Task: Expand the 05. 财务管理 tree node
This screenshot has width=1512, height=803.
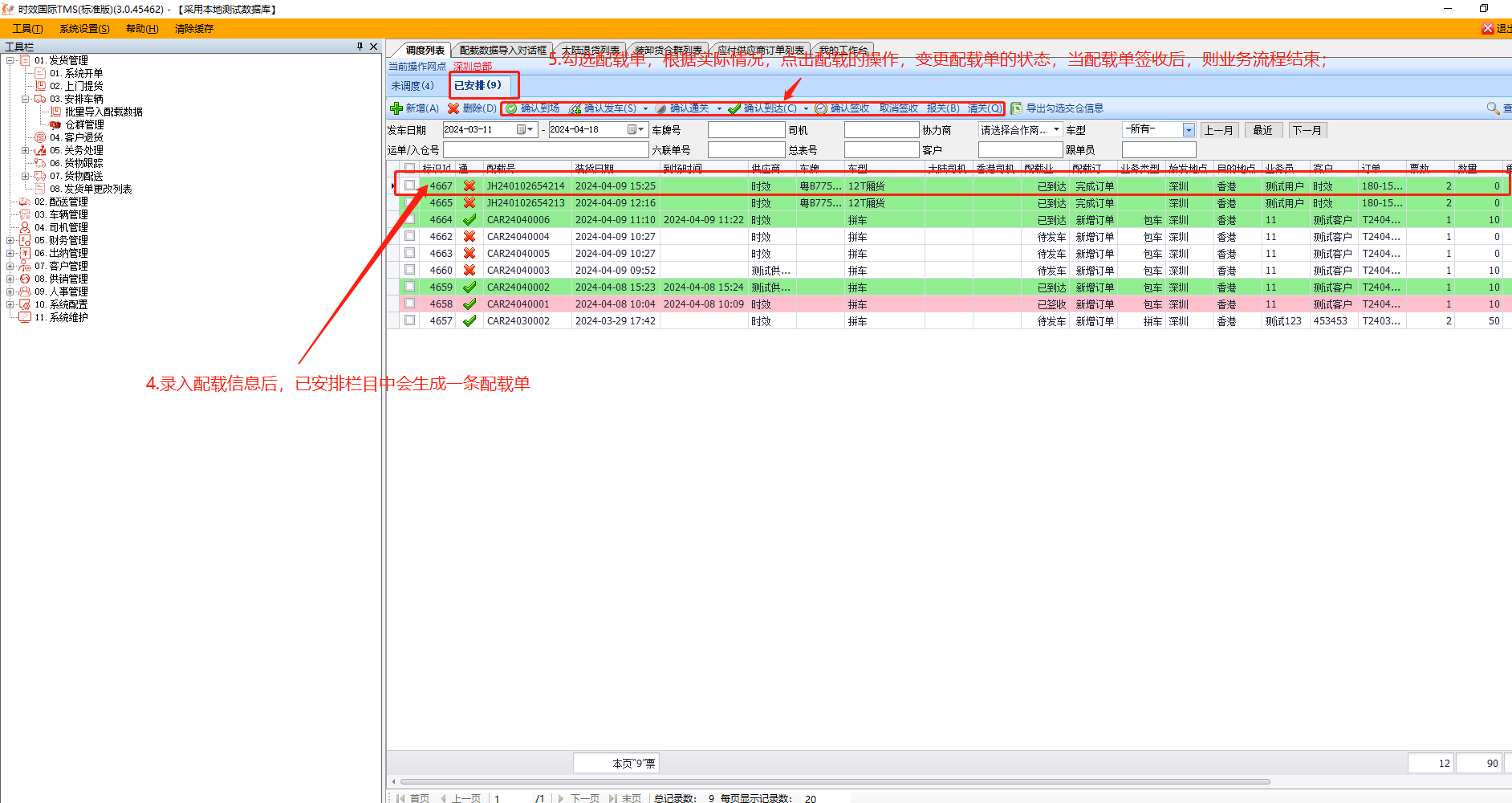Action: 10,240
